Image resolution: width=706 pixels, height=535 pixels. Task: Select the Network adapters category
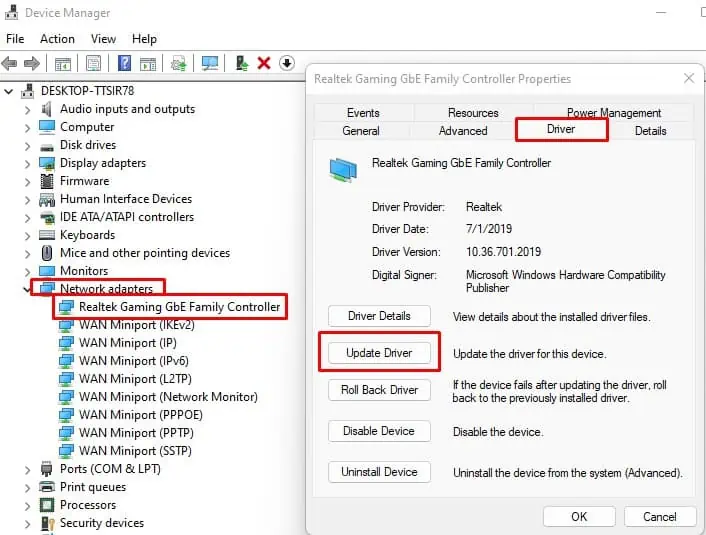pos(106,289)
